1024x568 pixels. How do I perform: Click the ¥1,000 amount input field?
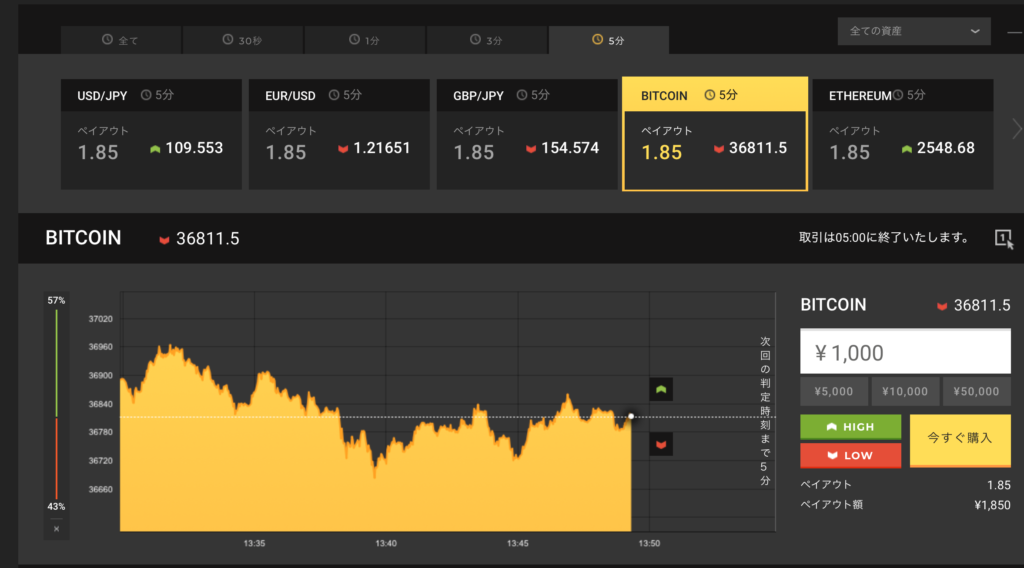point(905,352)
